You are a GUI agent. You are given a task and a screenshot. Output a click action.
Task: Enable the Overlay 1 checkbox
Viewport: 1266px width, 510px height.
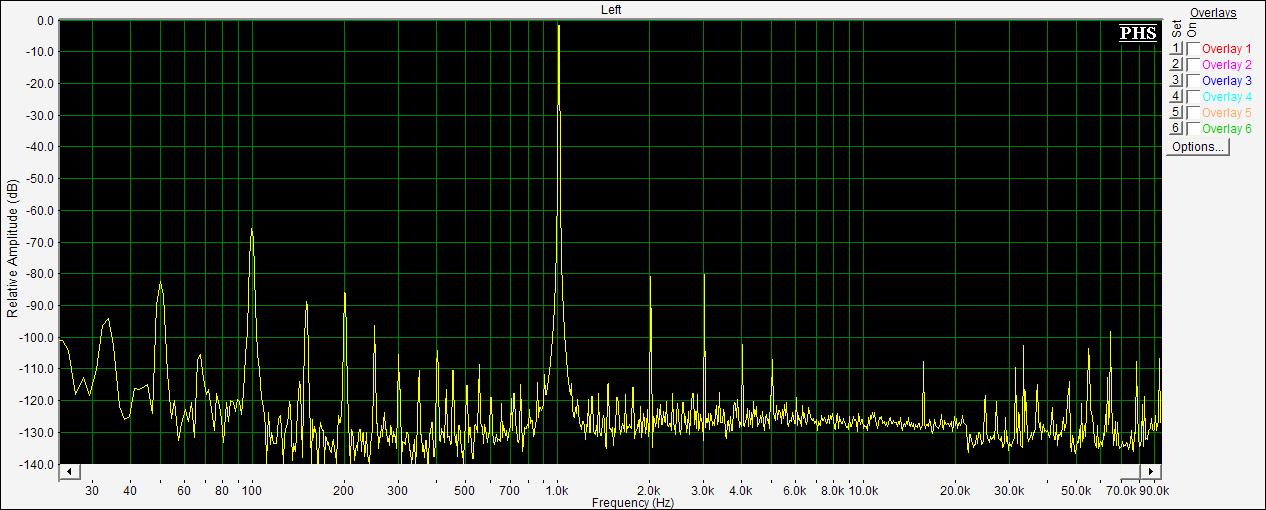pyautogui.click(x=1193, y=49)
